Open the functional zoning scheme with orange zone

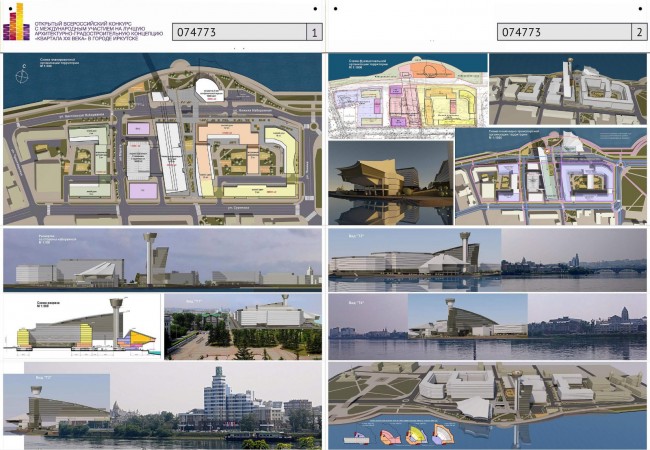408,96
